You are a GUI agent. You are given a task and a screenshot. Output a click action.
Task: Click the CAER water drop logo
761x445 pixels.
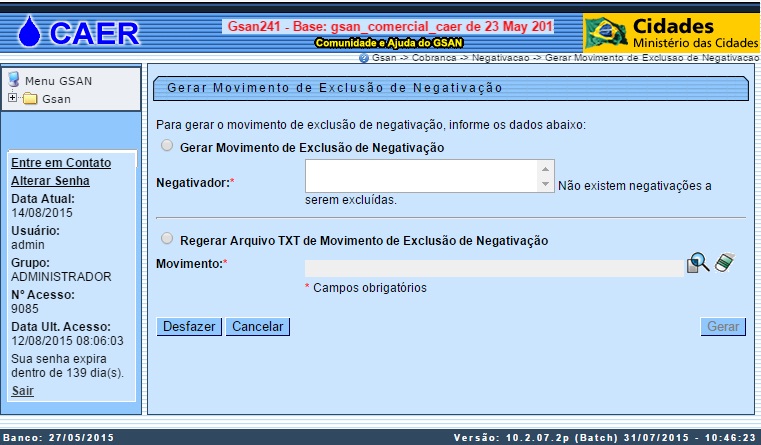(29, 32)
